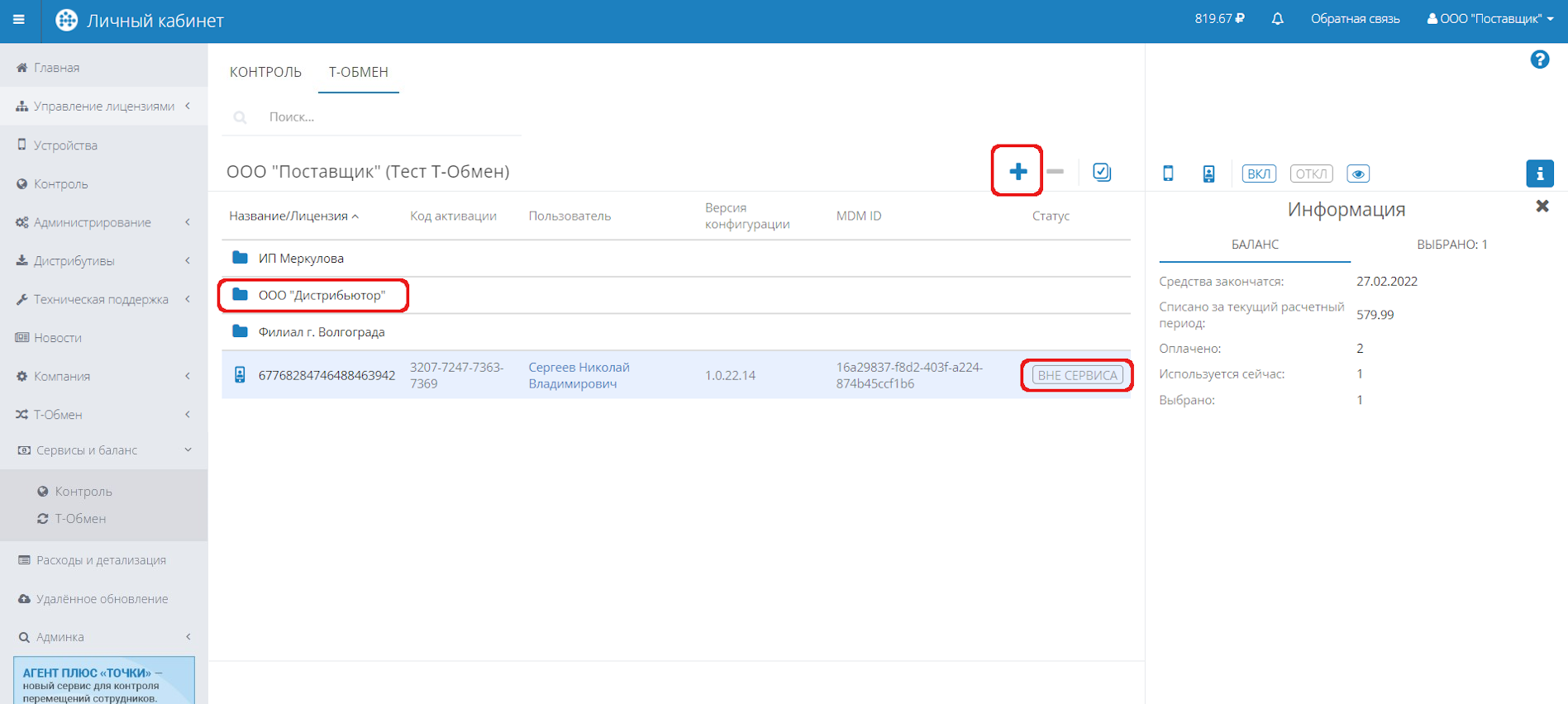Click the notification bell icon
The width and height of the screenshot is (1568, 704).
pos(1277,19)
